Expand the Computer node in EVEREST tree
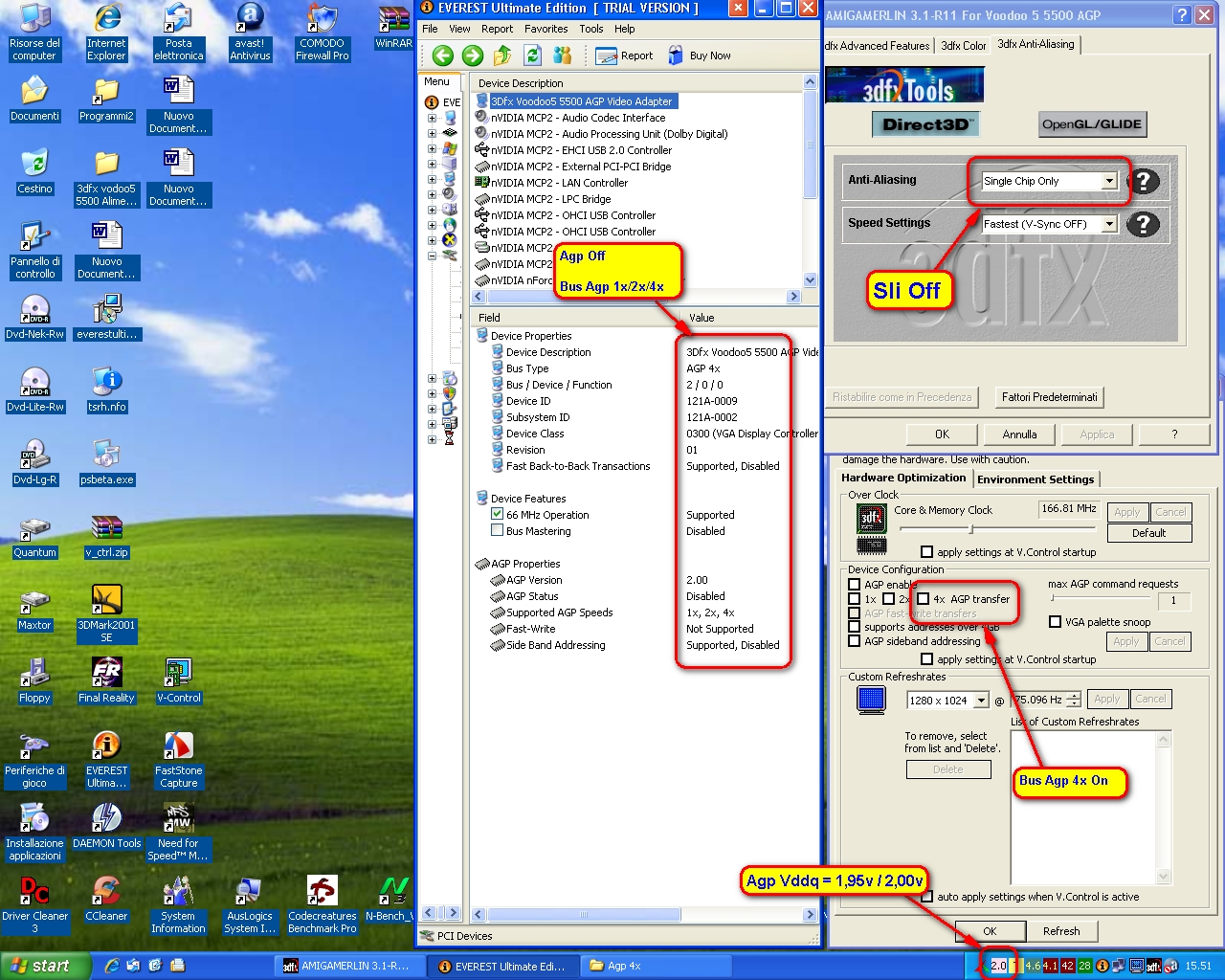The width and height of the screenshot is (1225, 980). [x=432, y=119]
